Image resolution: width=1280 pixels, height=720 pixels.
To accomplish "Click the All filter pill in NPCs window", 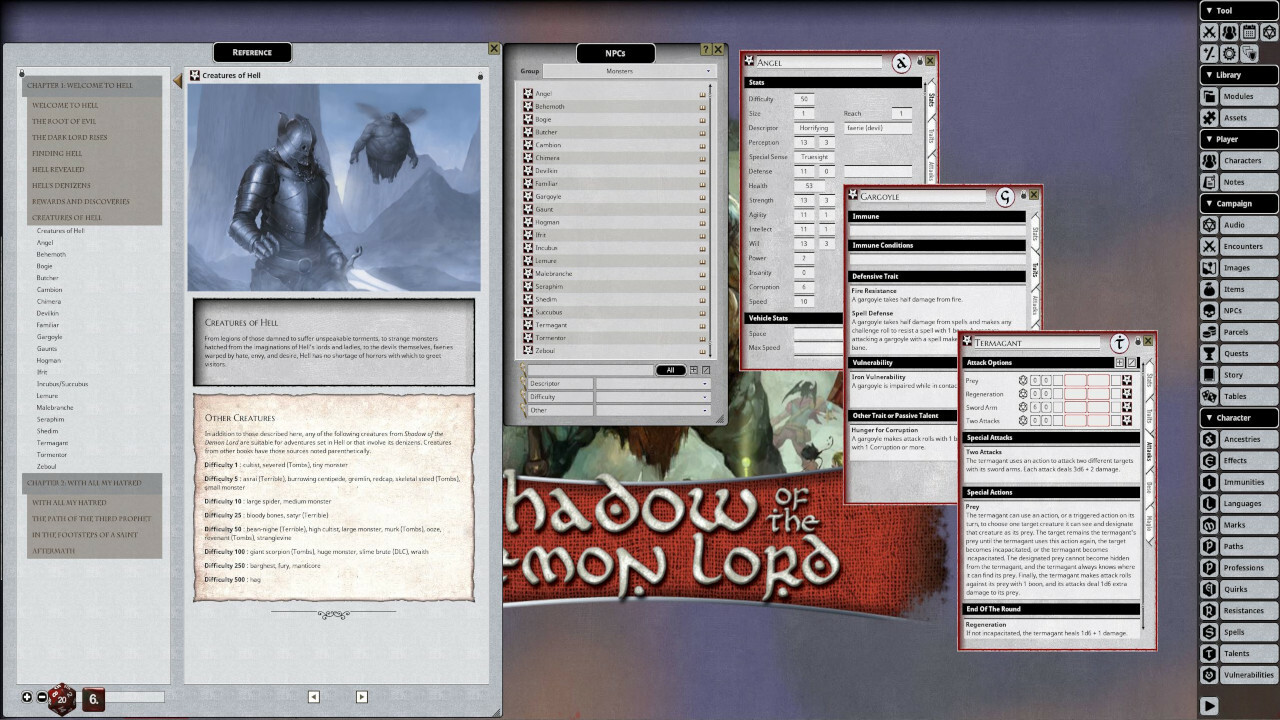I will [671, 370].
